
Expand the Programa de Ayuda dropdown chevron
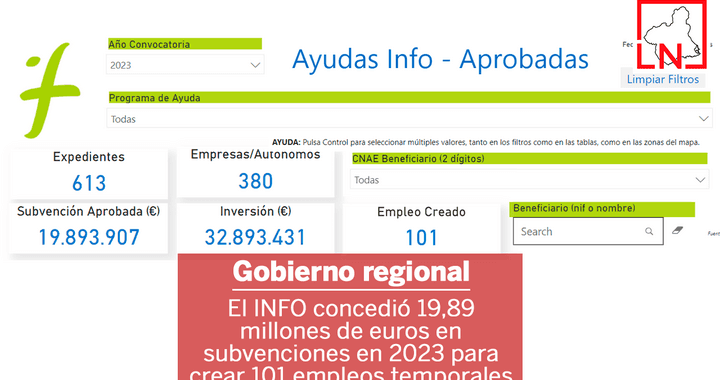pos(703,119)
